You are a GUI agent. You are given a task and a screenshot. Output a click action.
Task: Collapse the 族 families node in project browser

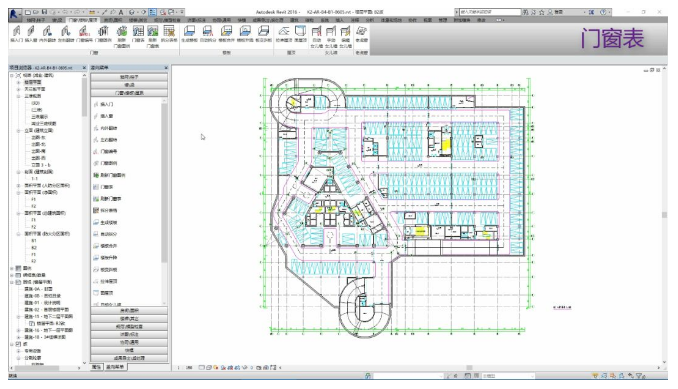pos(12,344)
